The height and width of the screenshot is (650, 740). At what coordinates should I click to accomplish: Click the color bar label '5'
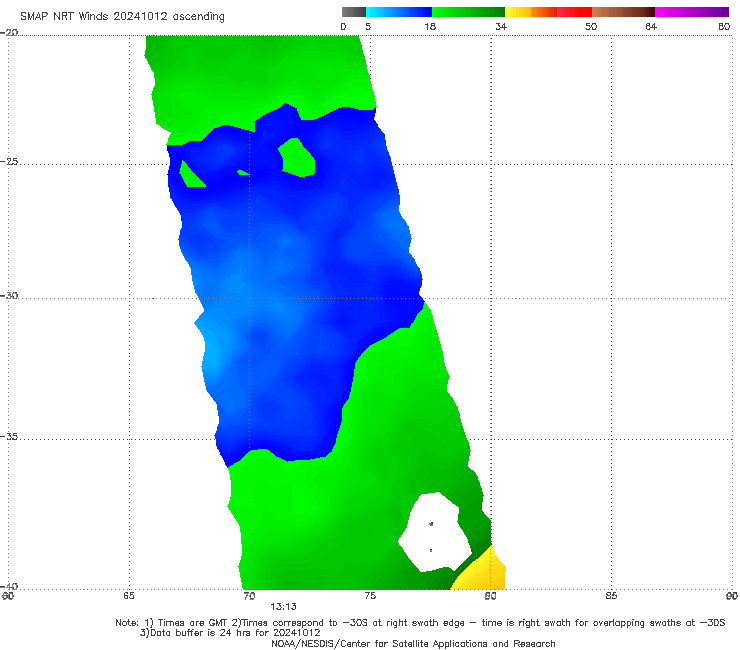coord(368,26)
